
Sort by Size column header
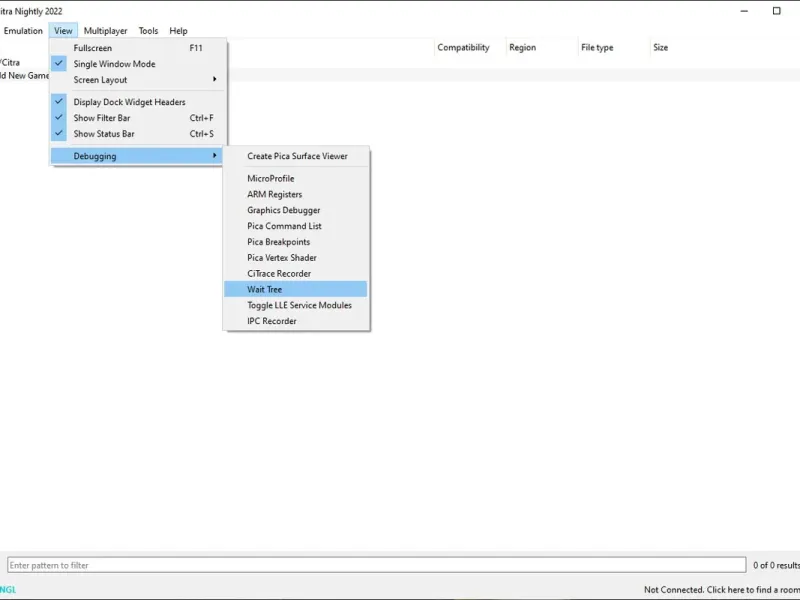click(661, 47)
